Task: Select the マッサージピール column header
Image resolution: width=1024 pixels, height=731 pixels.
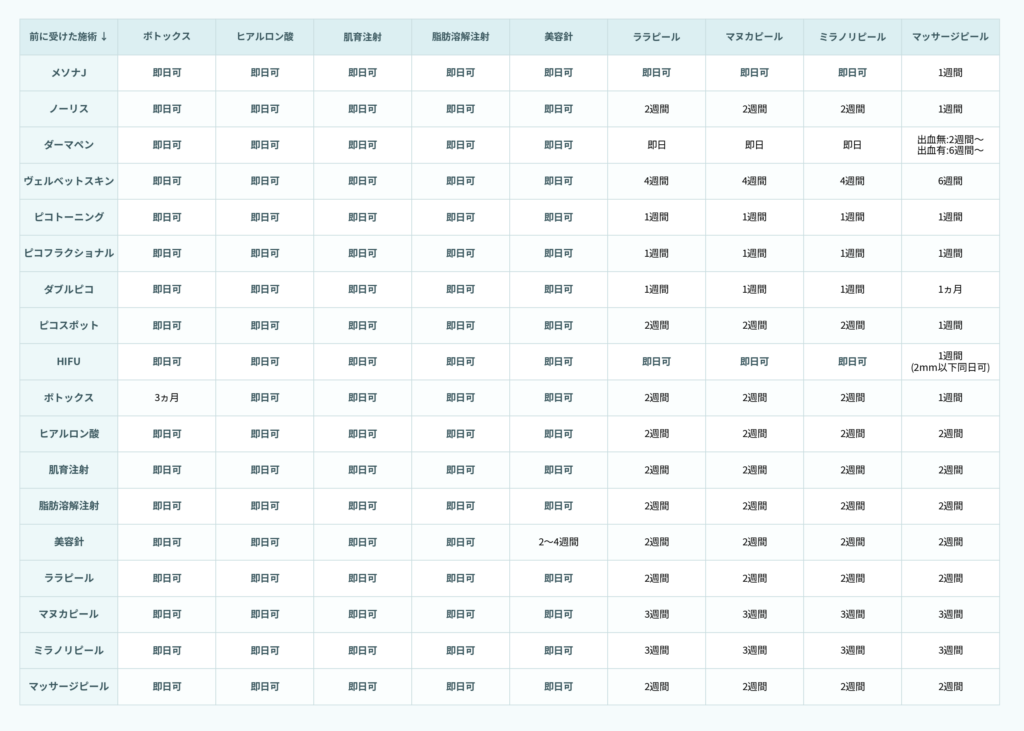Action: pos(950,37)
